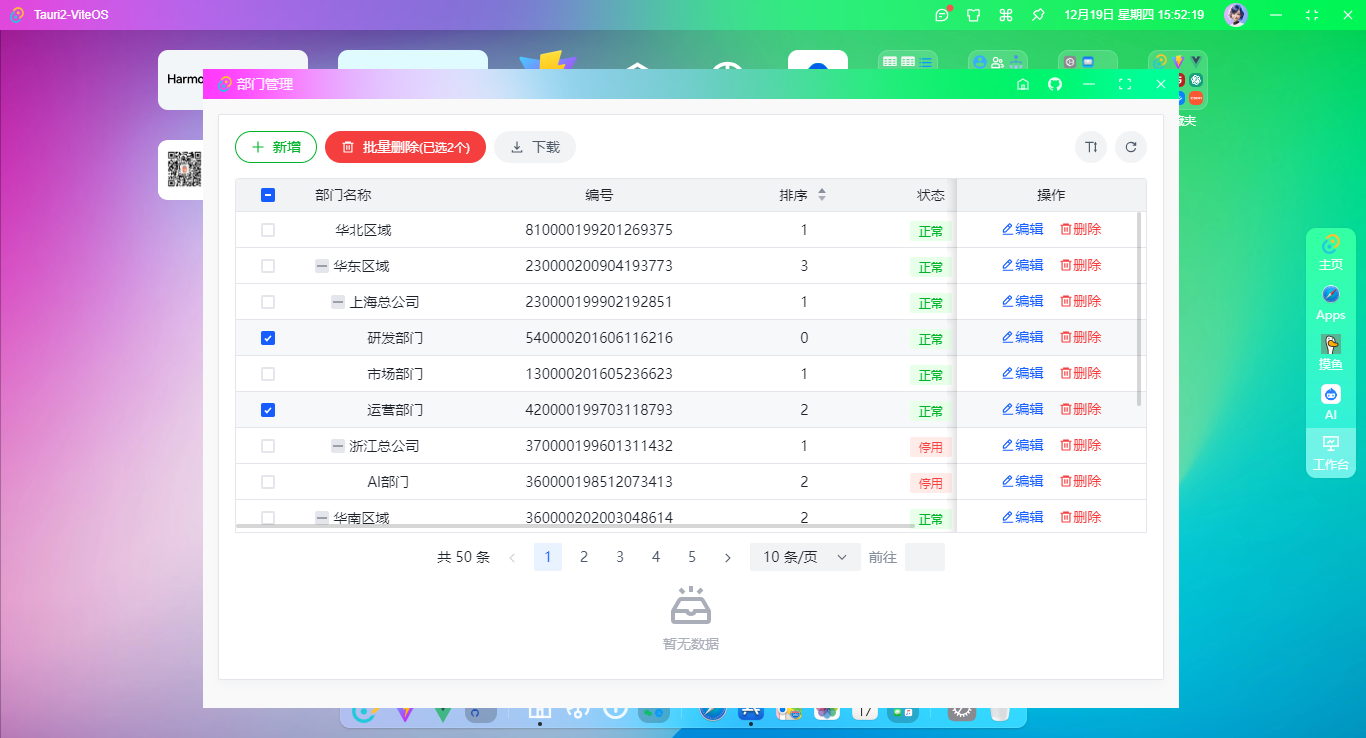Screen dimensions: 1366x738
Task: Open Apps in the right sidebar
Action: tap(1330, 303)
